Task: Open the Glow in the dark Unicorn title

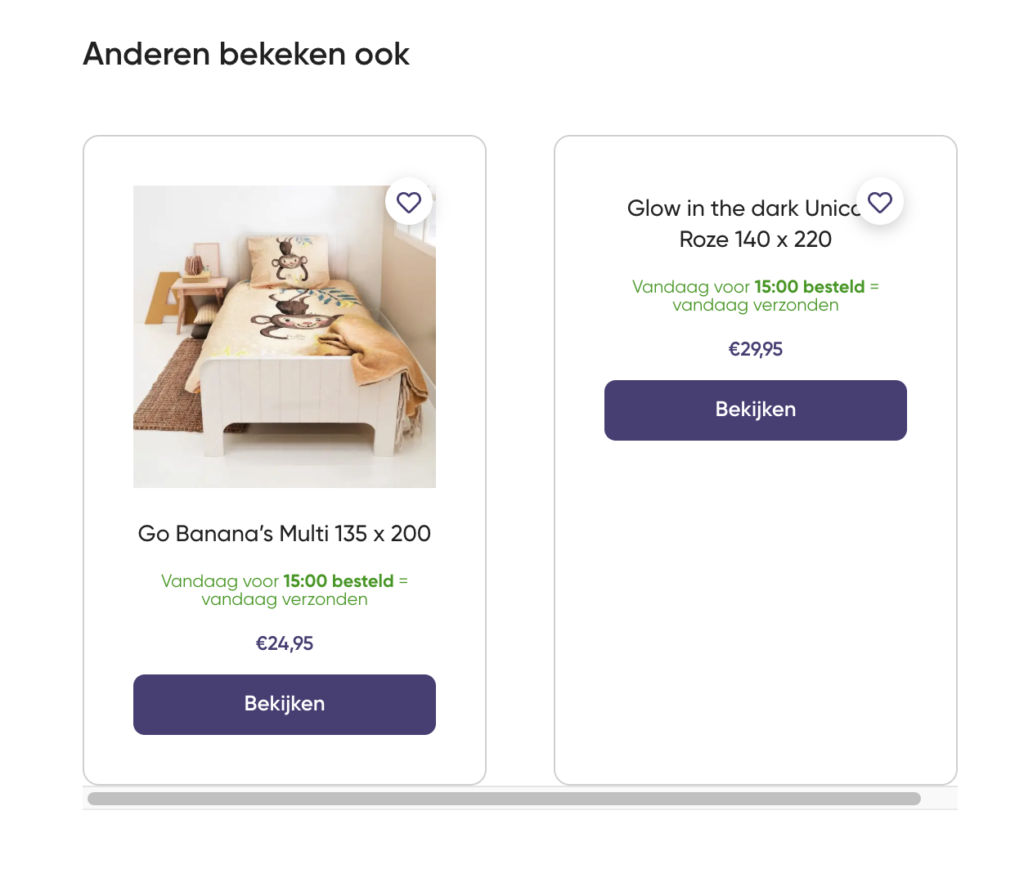Action: tap(742, 209)
